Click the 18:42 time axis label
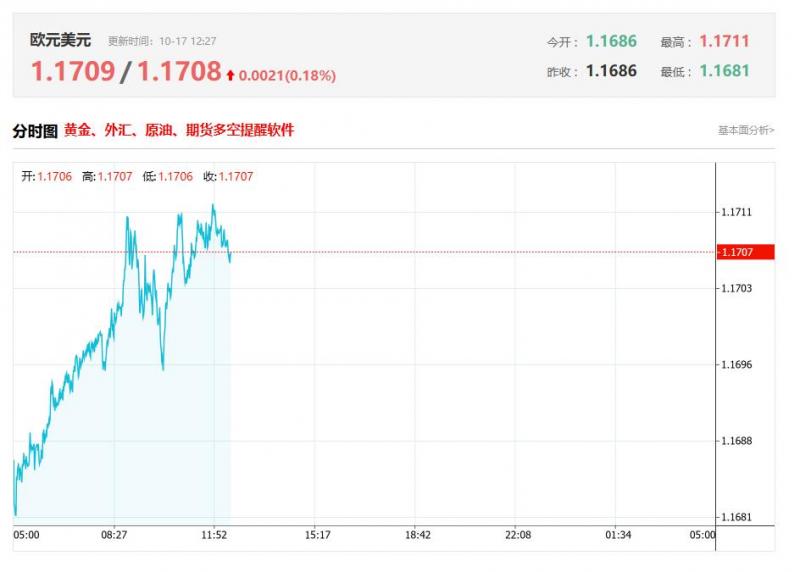Viewport: 800px width, 572px height. (x=418, y=535)
